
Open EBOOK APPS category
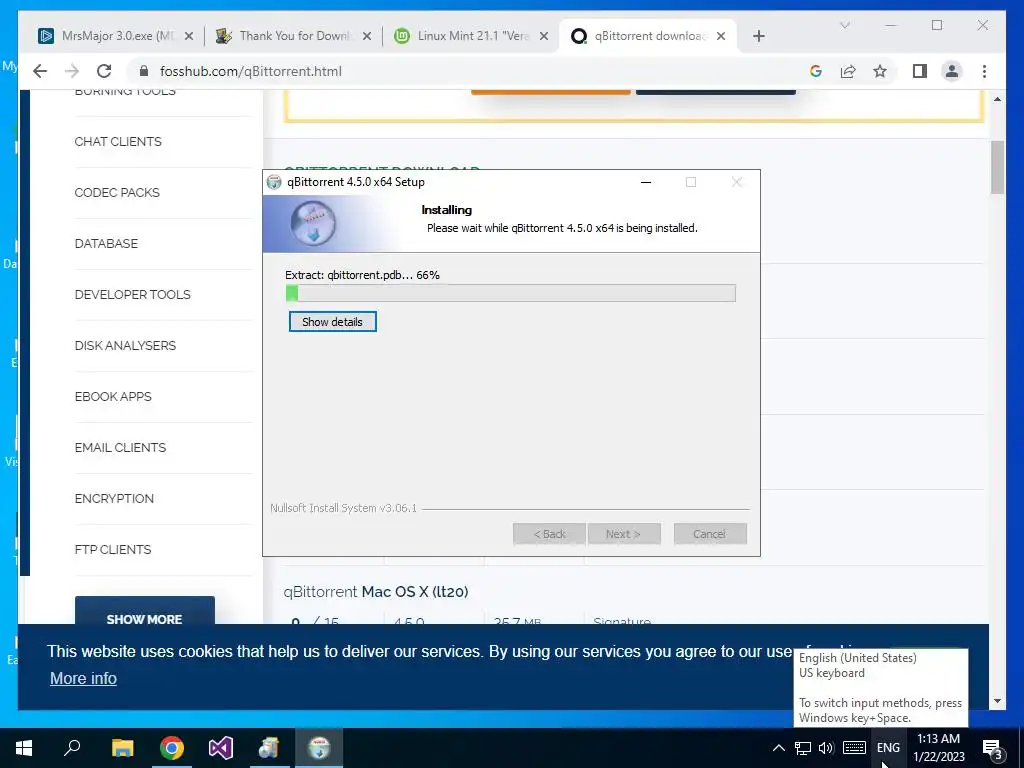click(x=113, y=396)
